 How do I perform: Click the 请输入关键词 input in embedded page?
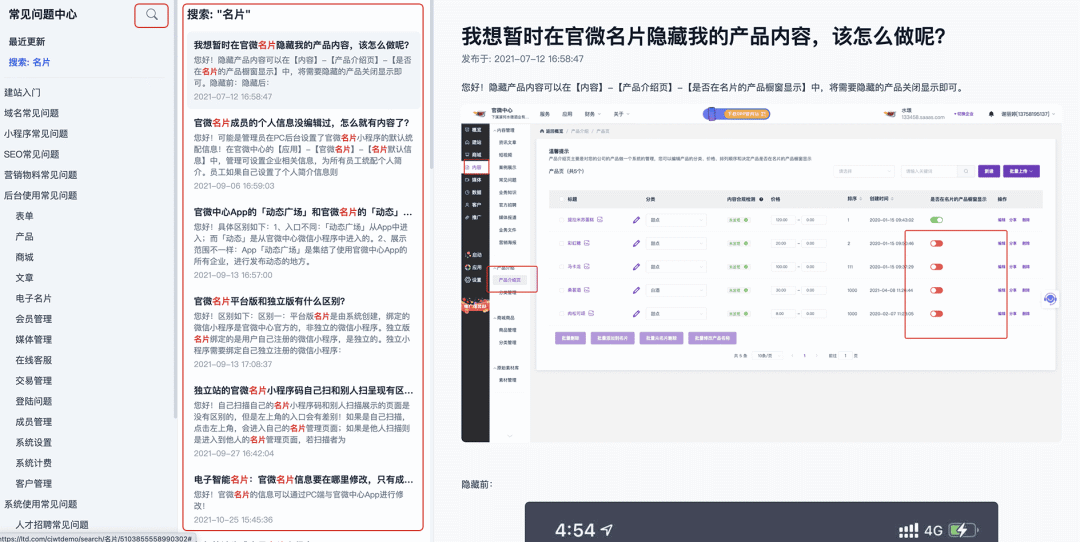point(930,171)
